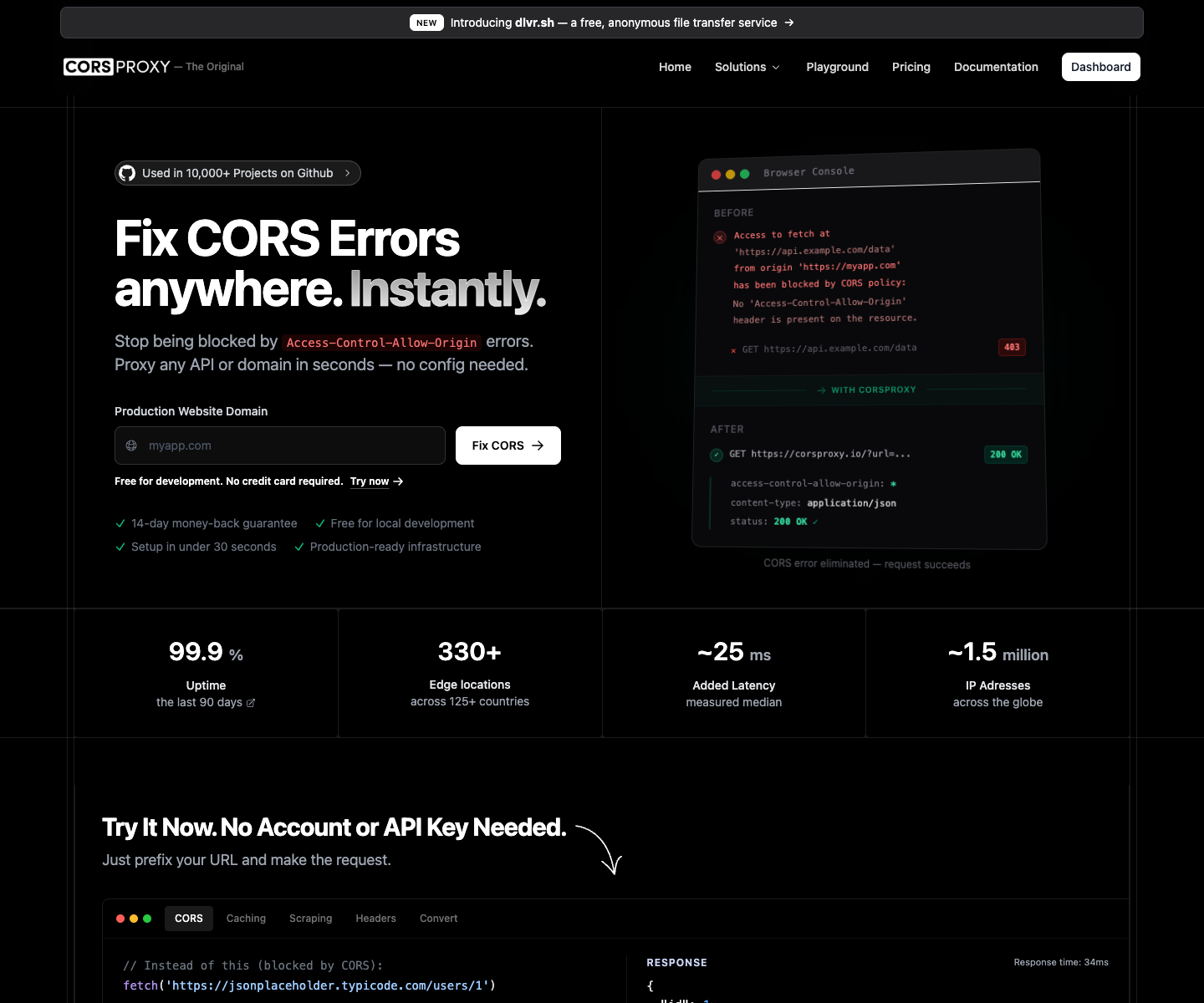Image resolution: width=1204 pixels, height=1003 pixels.
Task: Click the checkmark beside 14-day money-back guarantee
Action: tap(120, 523)
